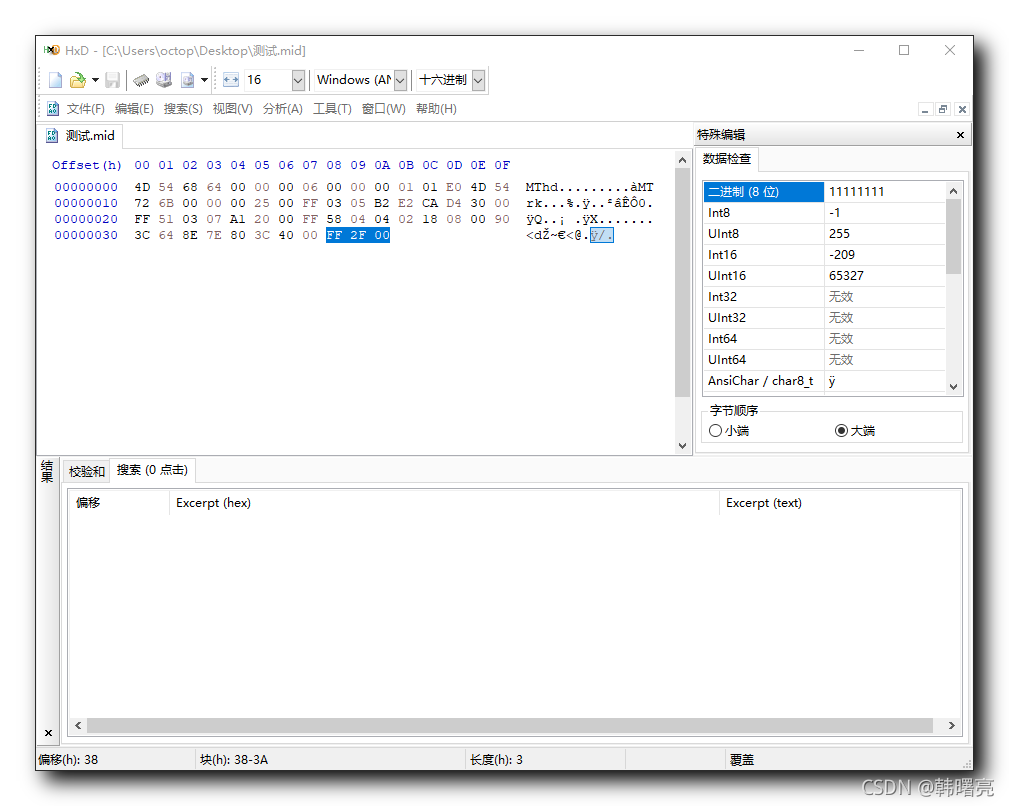This screenshot has width=1009, height=806.
Task: Open the 窗口(W) menu
Action: tap(384, 109)
